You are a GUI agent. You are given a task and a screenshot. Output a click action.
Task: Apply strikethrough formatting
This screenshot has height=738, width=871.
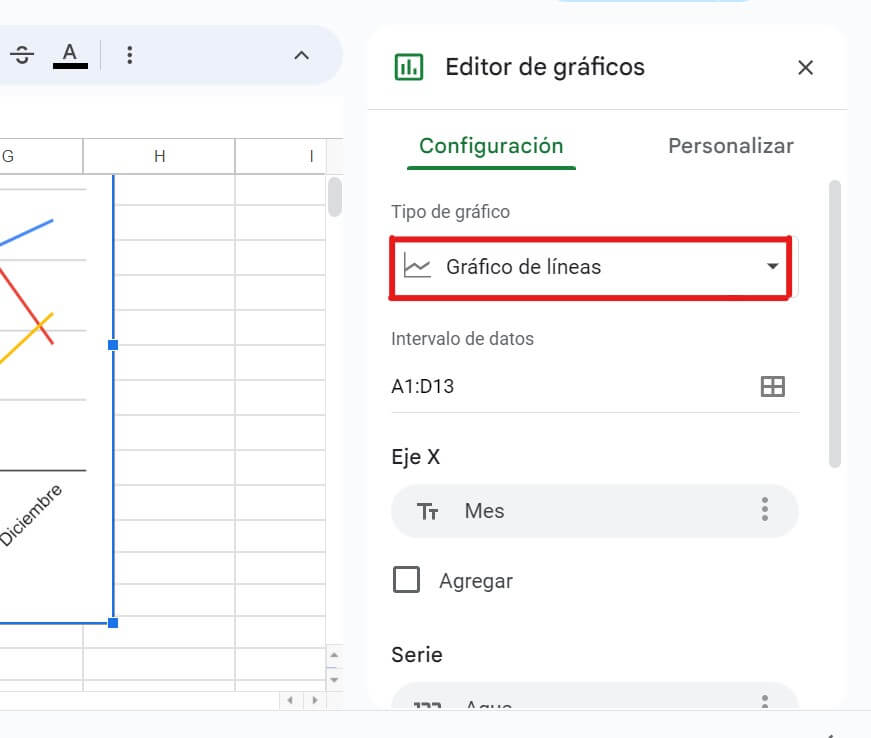click(21, 54)
